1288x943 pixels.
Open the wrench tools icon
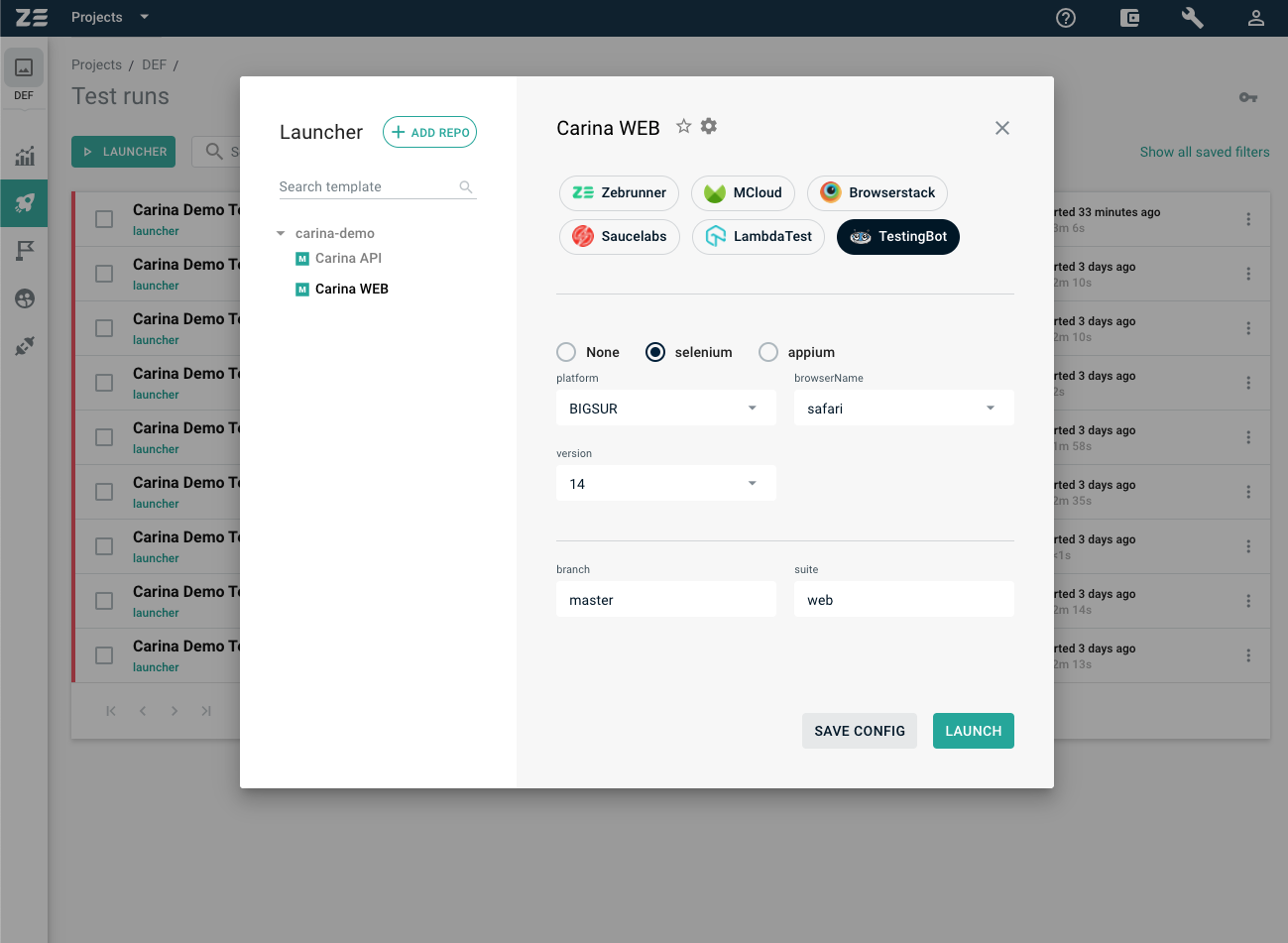(1193, 18)
